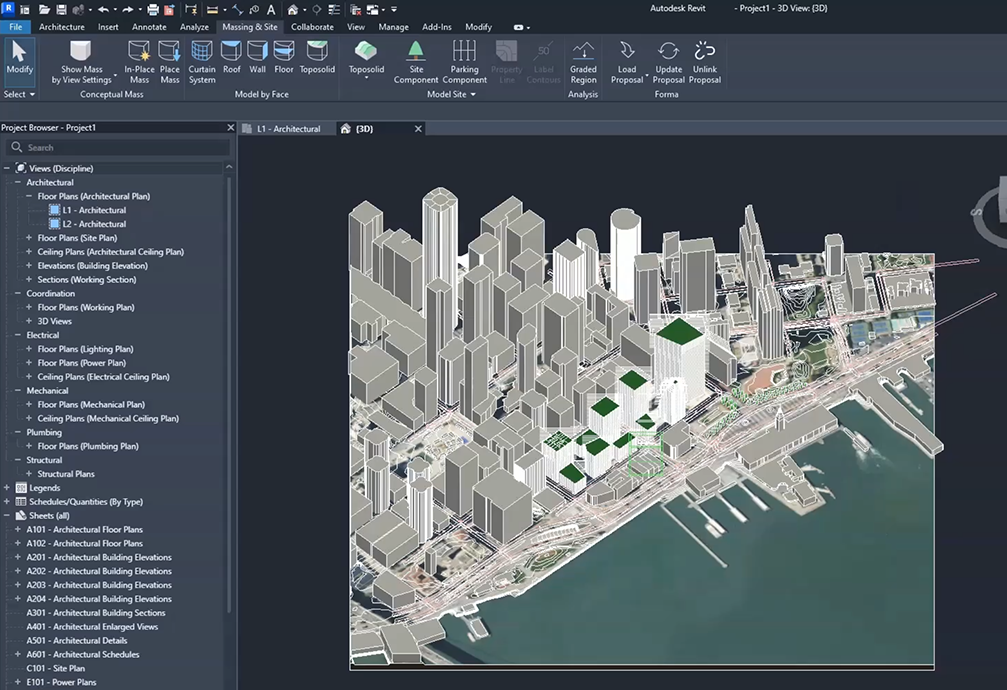Switch to L1 - Architectural view tab
This screenshot has height=690, width=1007.
coord(288,128)
